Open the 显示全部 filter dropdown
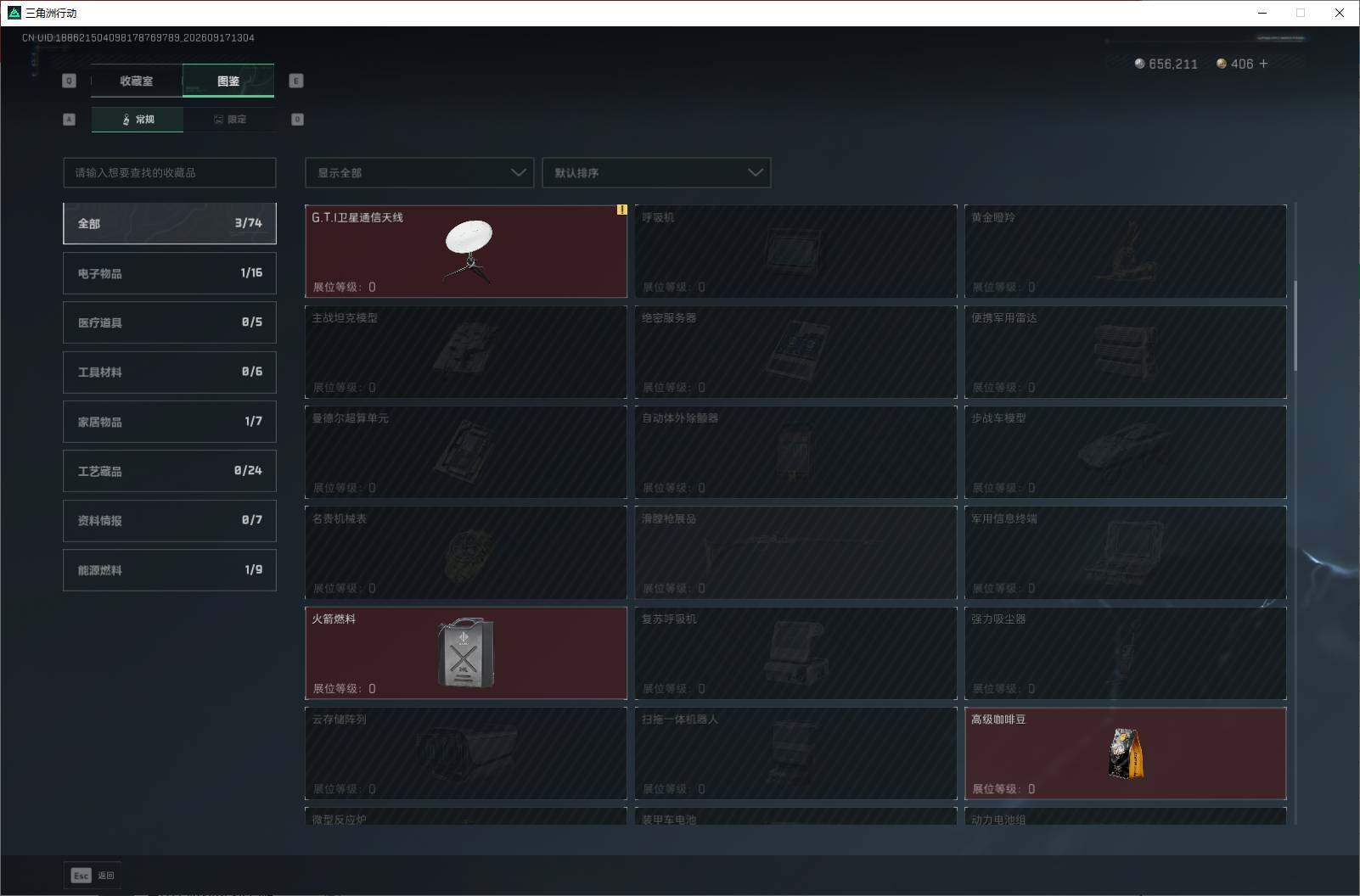This screenshot has width=1360, height=896. 419,172
